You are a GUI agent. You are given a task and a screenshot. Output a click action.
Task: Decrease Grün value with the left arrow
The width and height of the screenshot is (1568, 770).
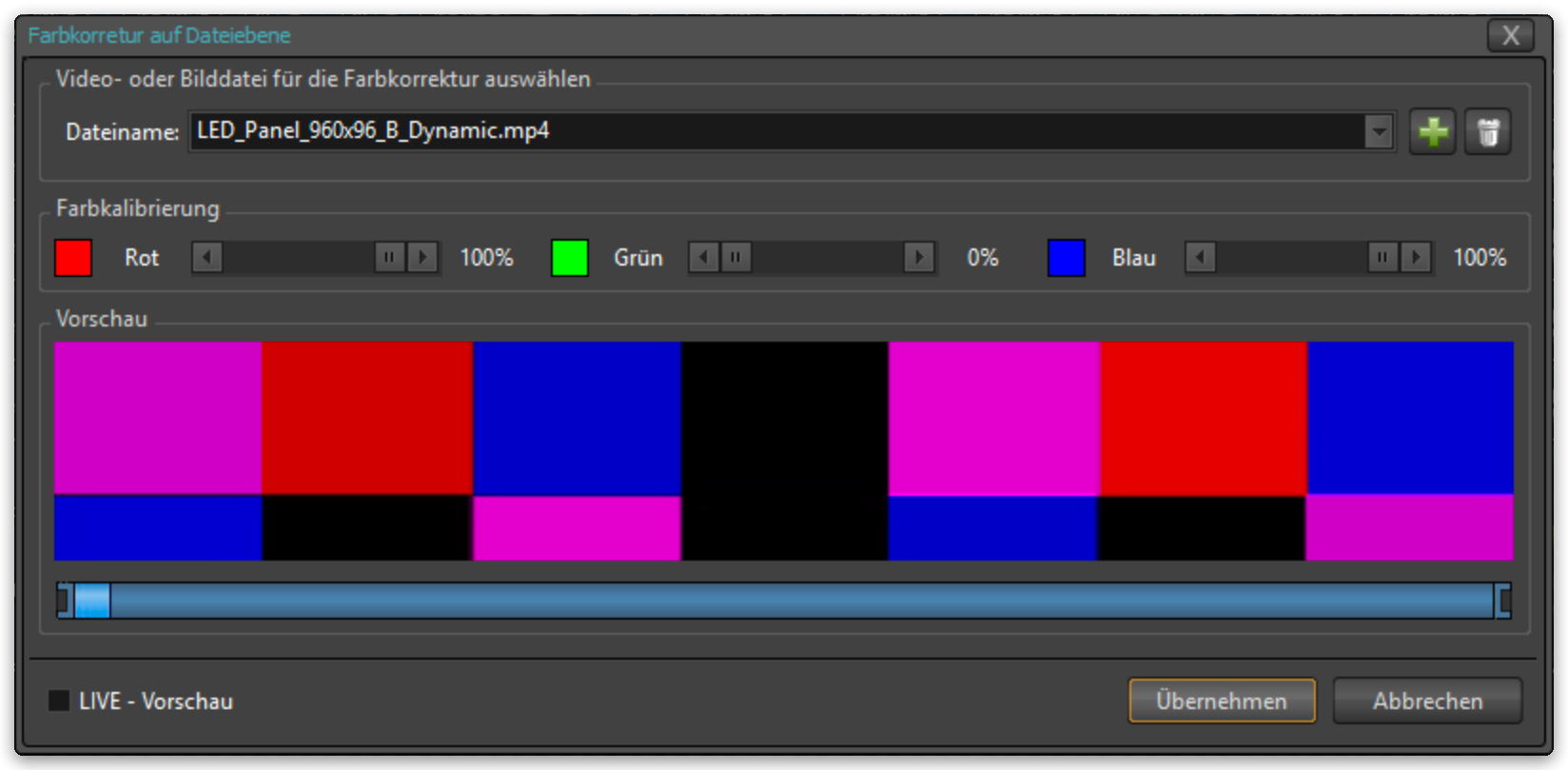coord(704,258)
